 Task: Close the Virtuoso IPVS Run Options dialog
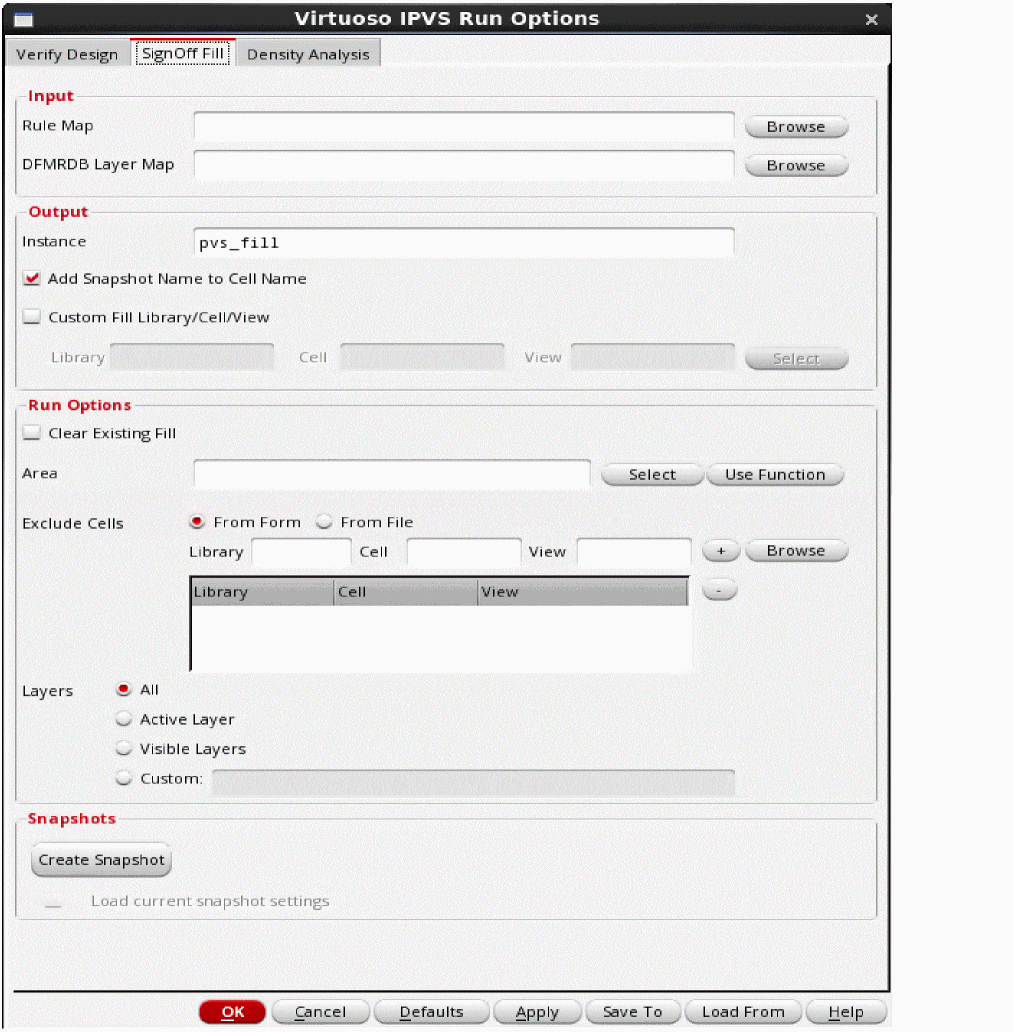click(871, 19)
